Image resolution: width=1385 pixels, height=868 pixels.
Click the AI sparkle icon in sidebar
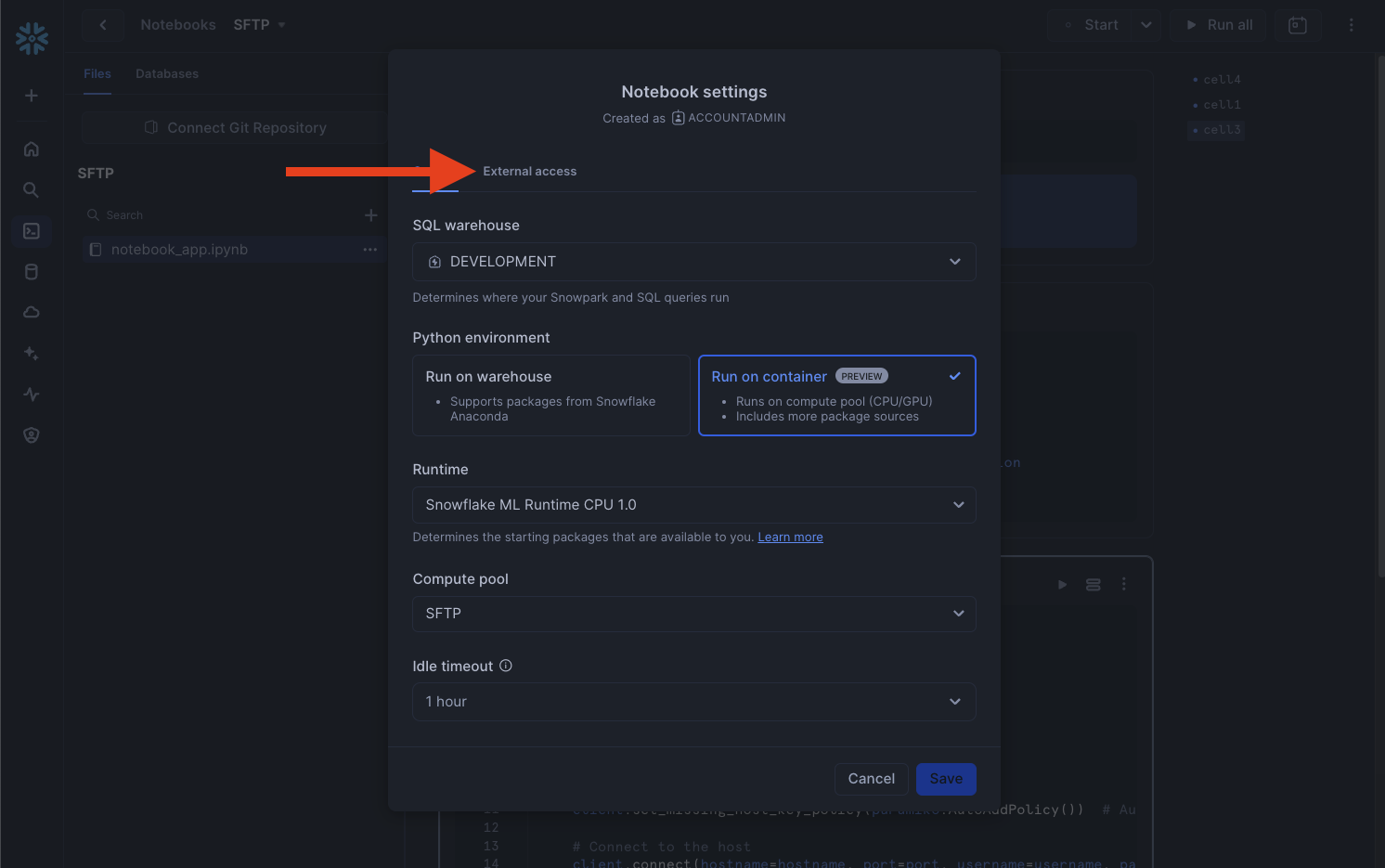31,353
